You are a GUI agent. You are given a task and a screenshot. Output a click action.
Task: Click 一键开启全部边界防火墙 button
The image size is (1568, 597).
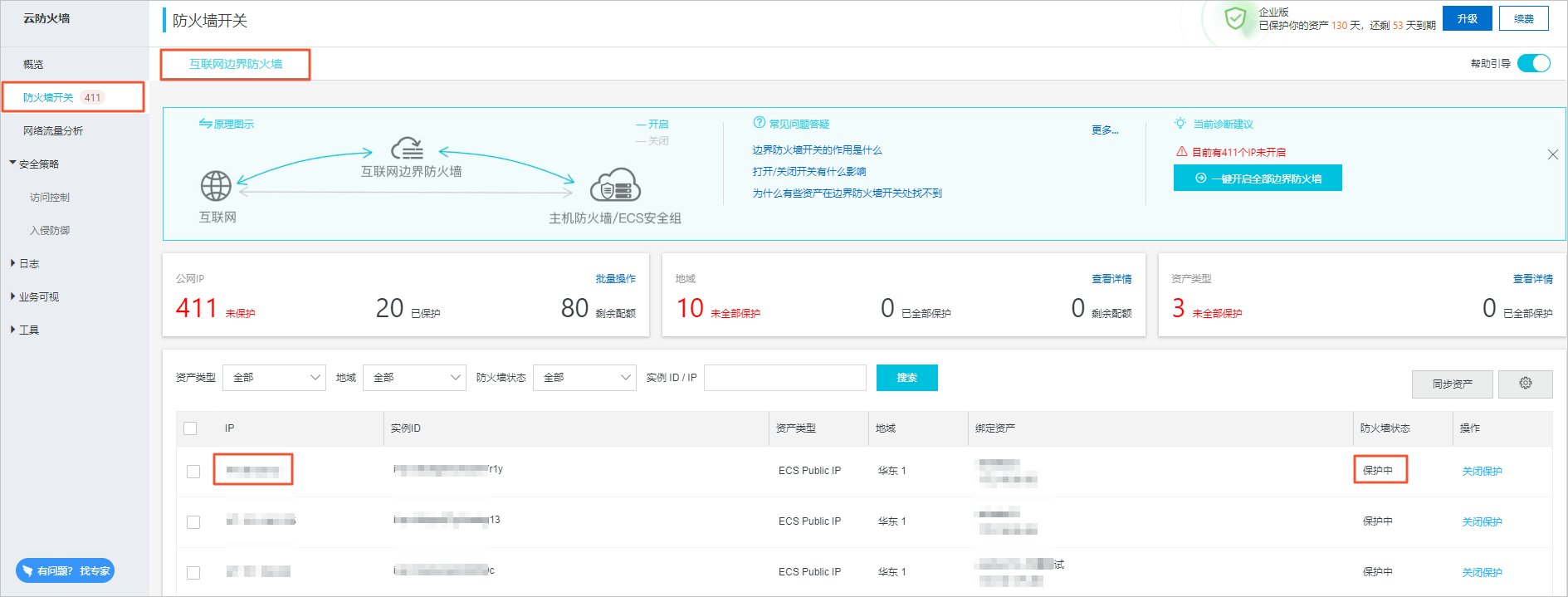(x=1258, y=179)
